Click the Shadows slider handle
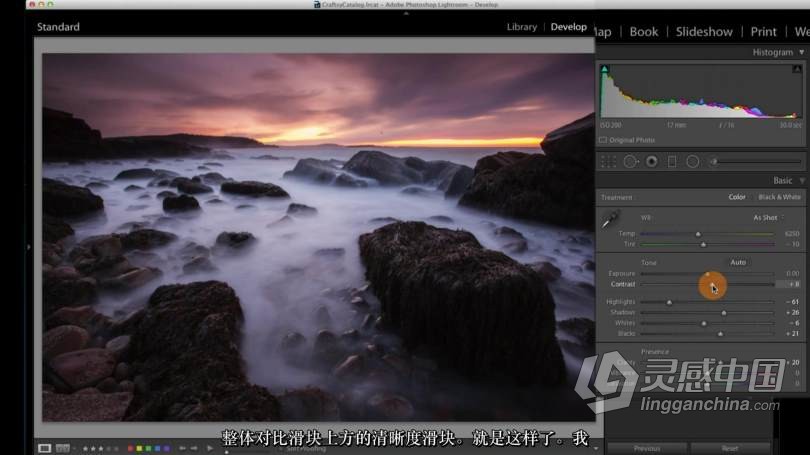810x455 pixels. click(x=724, y=313)
